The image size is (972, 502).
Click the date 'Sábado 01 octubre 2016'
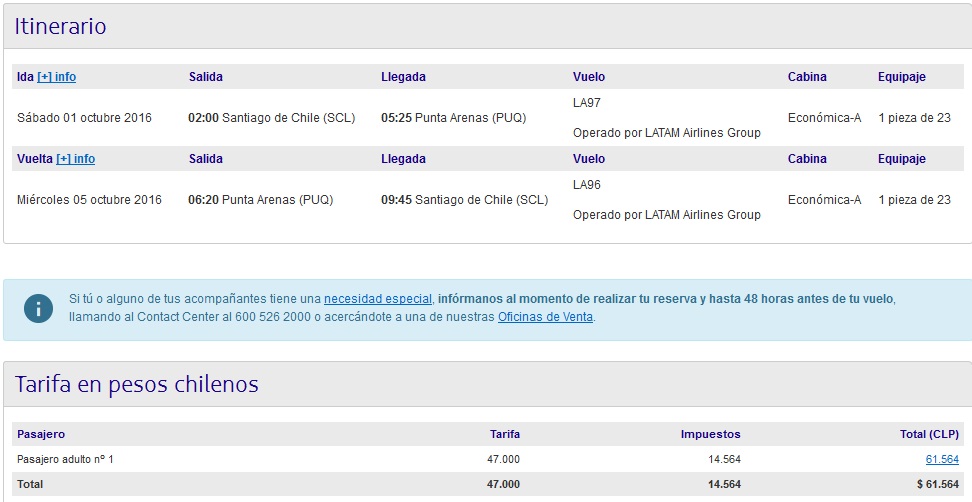click(84, 118)
